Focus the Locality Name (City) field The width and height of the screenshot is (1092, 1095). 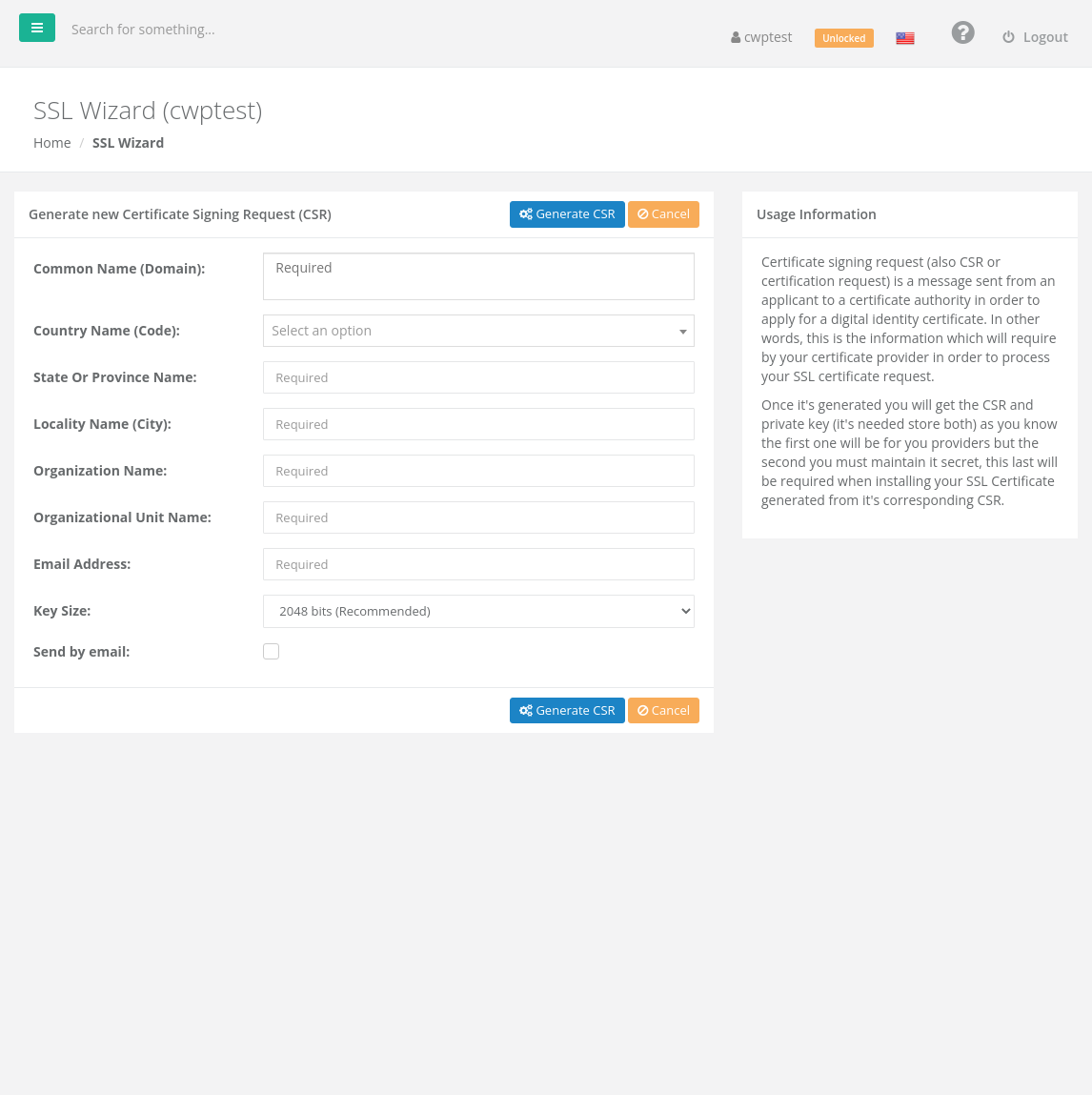[478, 424]
